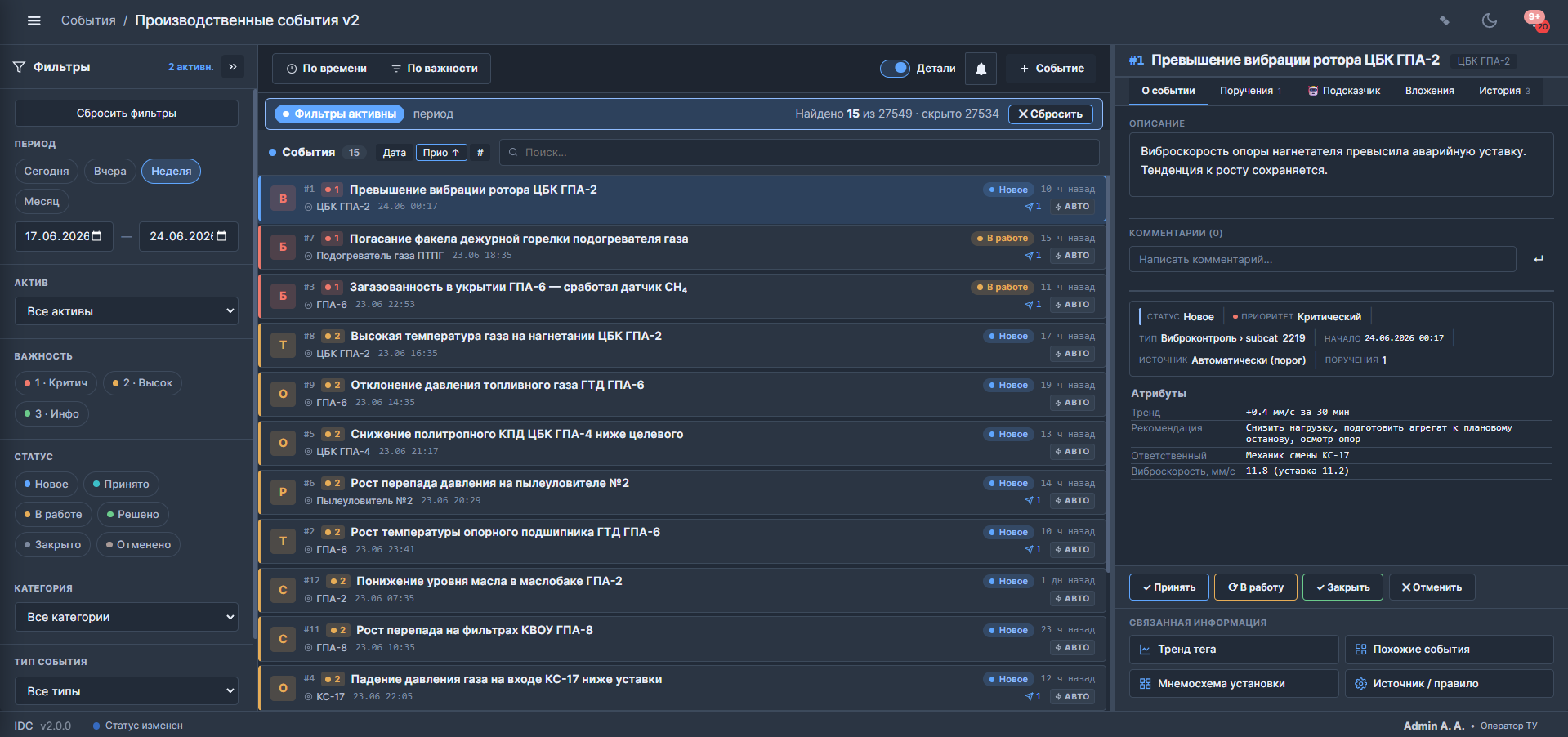The width and height of the screenshot is (1568, 737).
Task: Open the calendar picker on the end date
Action: 221,236
